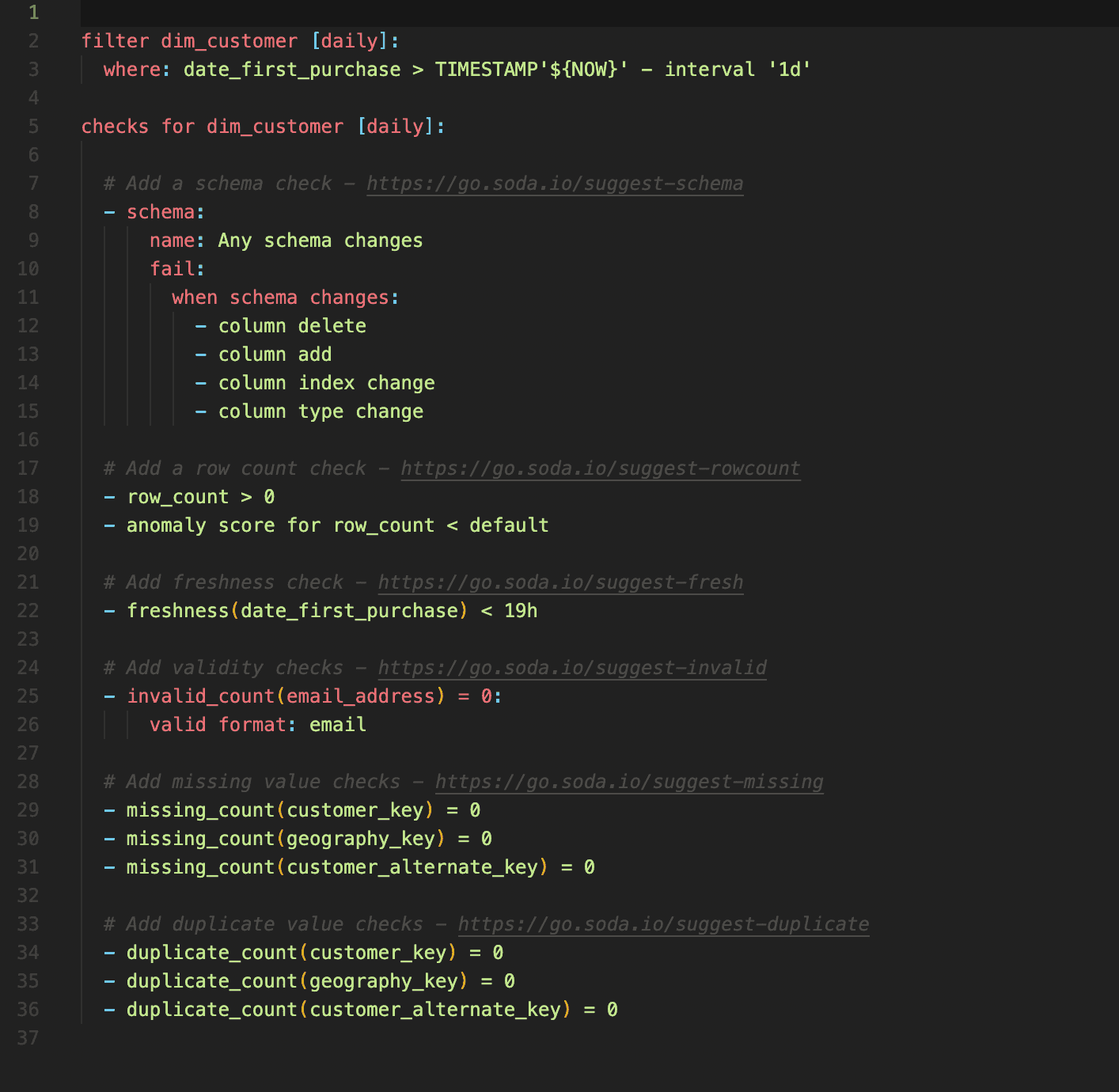Screen dimensions: 1119x1092
Task: Click '# Add missing value checks' comment
Action: coord(252,782)
